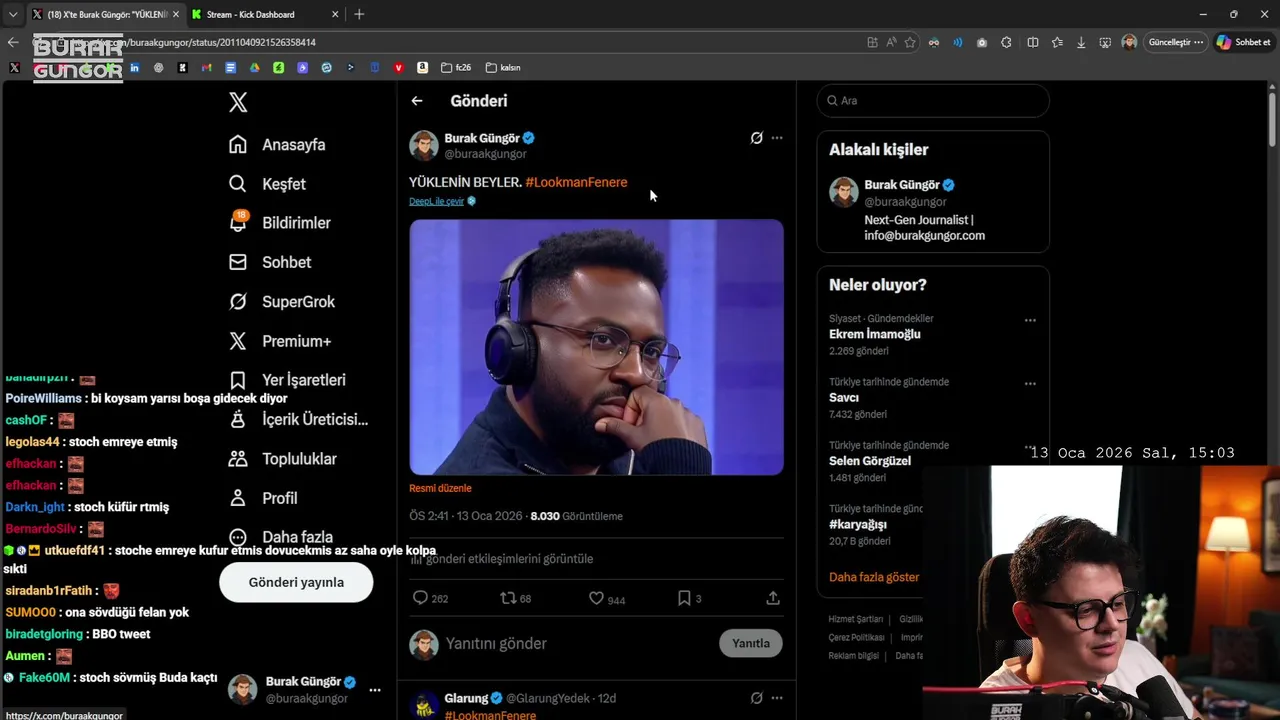Open Reklam bilgisi footer link
Viewport: 1280px width, 720px height.
853,656
